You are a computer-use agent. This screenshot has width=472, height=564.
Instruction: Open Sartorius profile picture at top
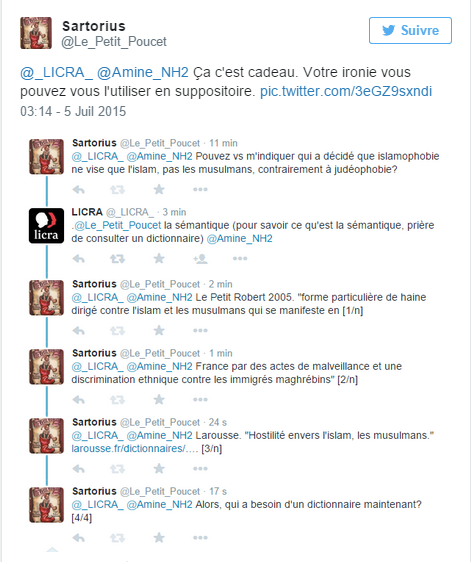tap(36, 33)
